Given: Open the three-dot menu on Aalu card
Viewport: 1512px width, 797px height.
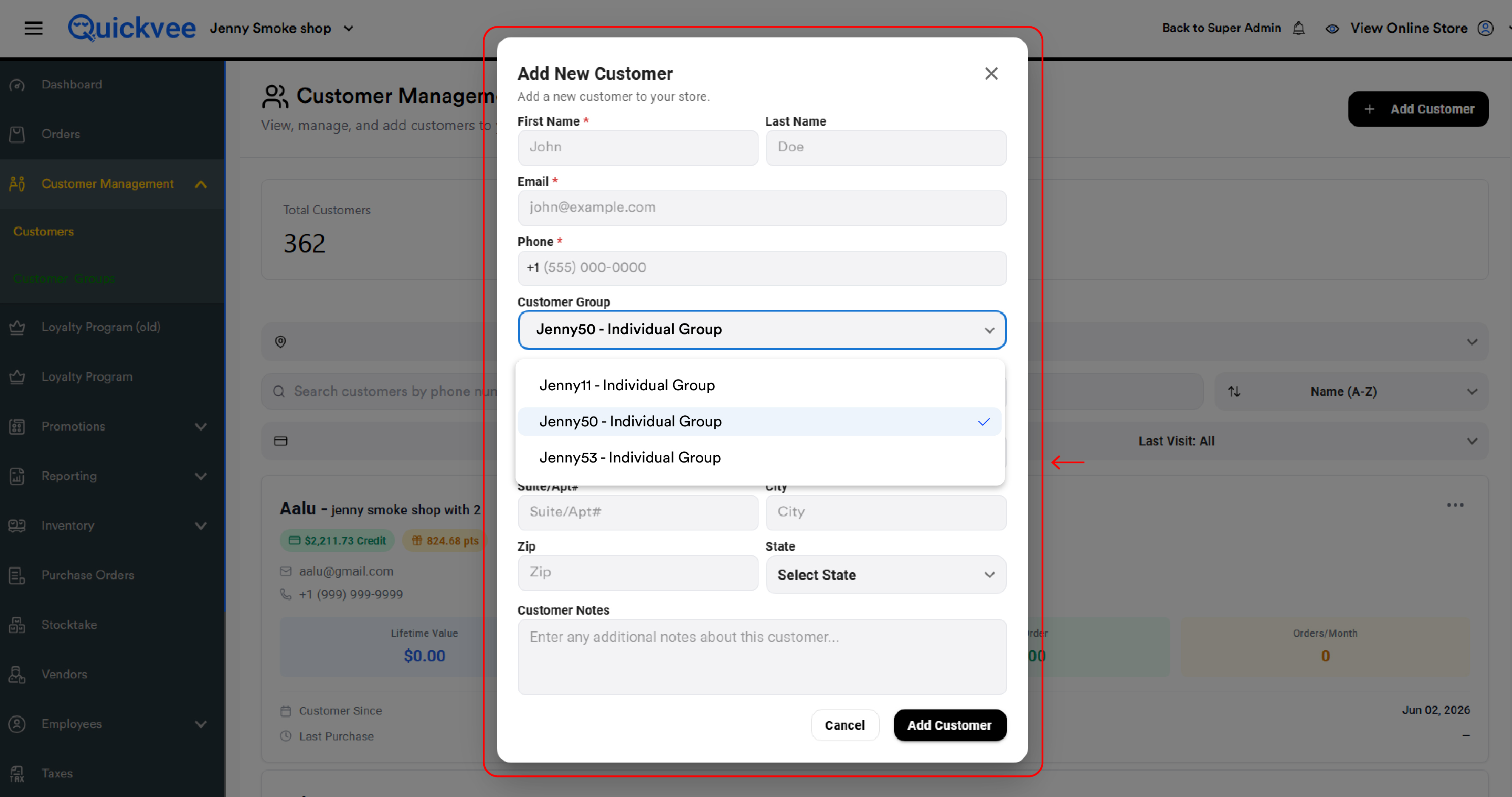Looking at the screenshot, I should (x=1455, y=505).
